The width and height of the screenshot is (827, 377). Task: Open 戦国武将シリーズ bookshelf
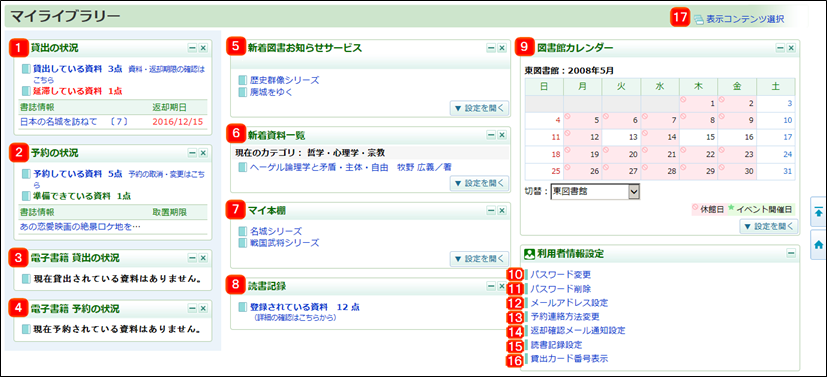click(285, 243)
